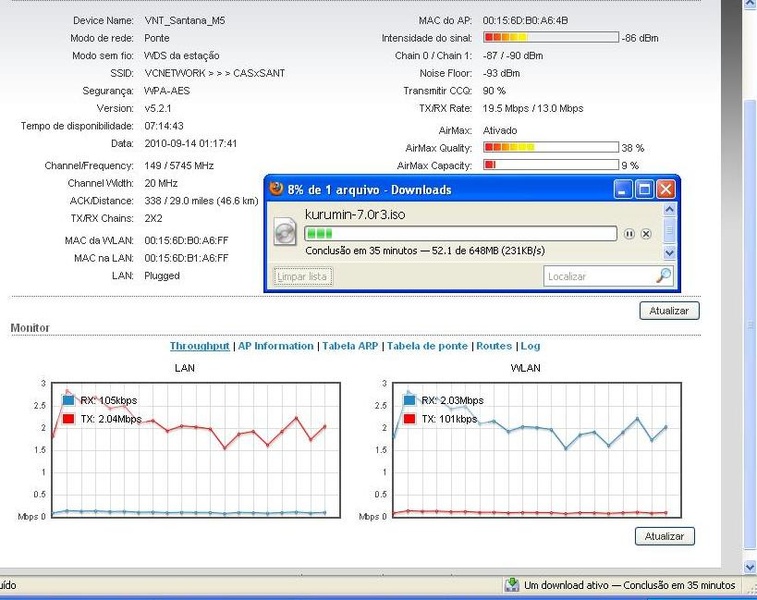The image size is (757, 600).
Task: Open the Routes tab
Action: 494,346
